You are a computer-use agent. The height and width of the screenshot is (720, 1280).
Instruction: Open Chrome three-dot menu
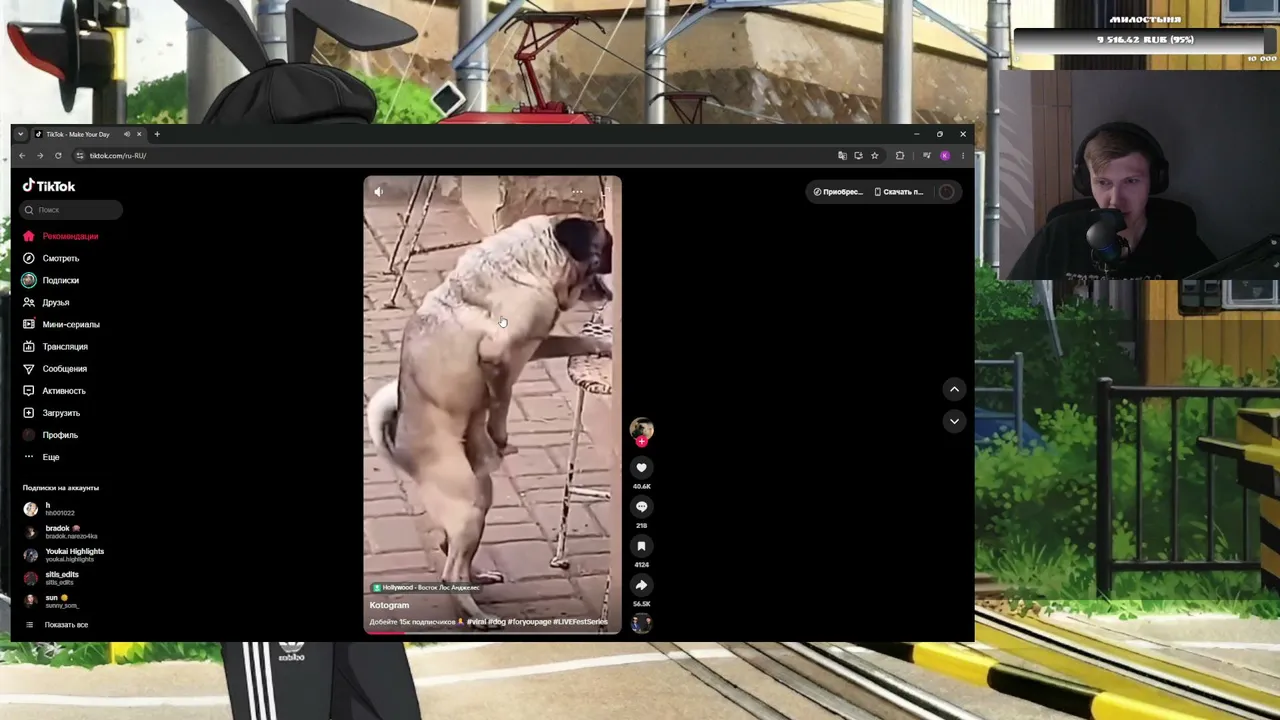click(963, 155)
